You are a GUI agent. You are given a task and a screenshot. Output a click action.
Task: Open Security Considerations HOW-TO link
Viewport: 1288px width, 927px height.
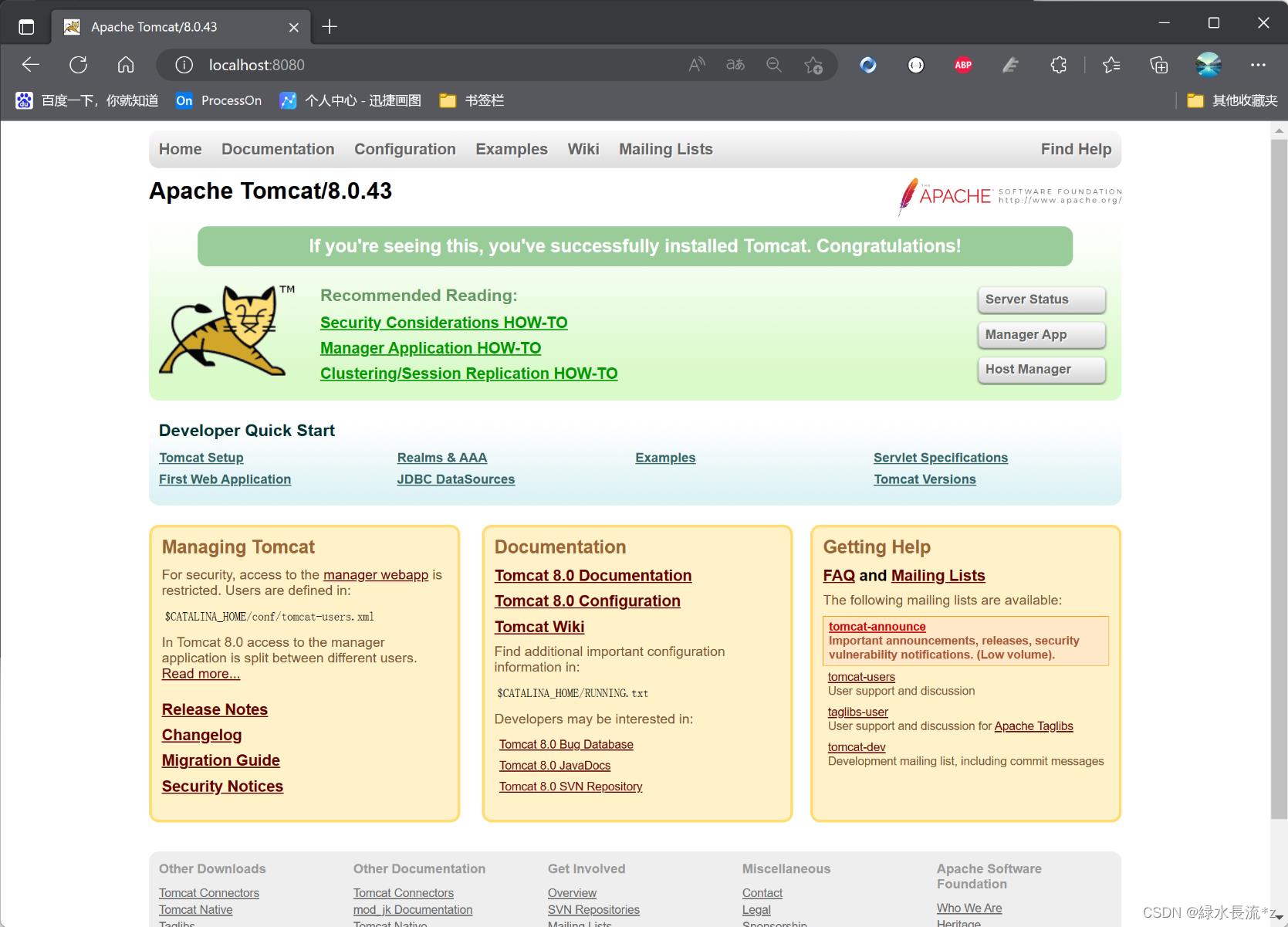coord(444,323)
